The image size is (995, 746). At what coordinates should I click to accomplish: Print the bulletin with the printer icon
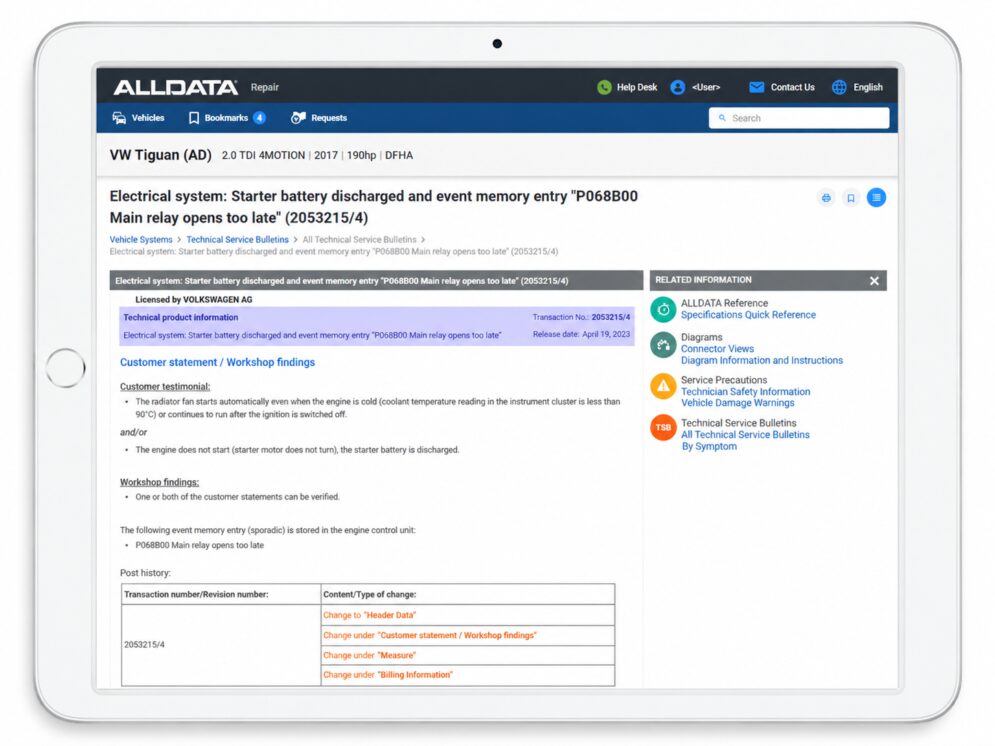pos(826,198)
